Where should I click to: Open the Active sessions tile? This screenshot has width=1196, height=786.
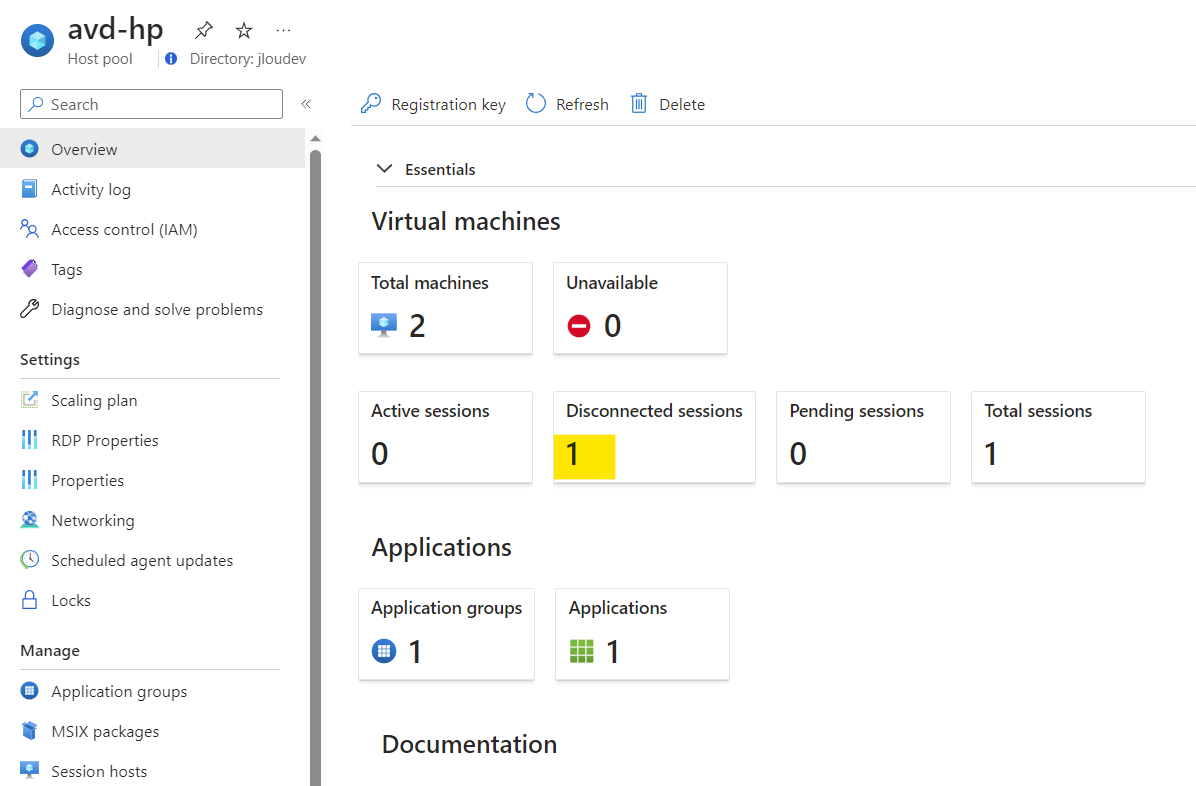point(445,437)
